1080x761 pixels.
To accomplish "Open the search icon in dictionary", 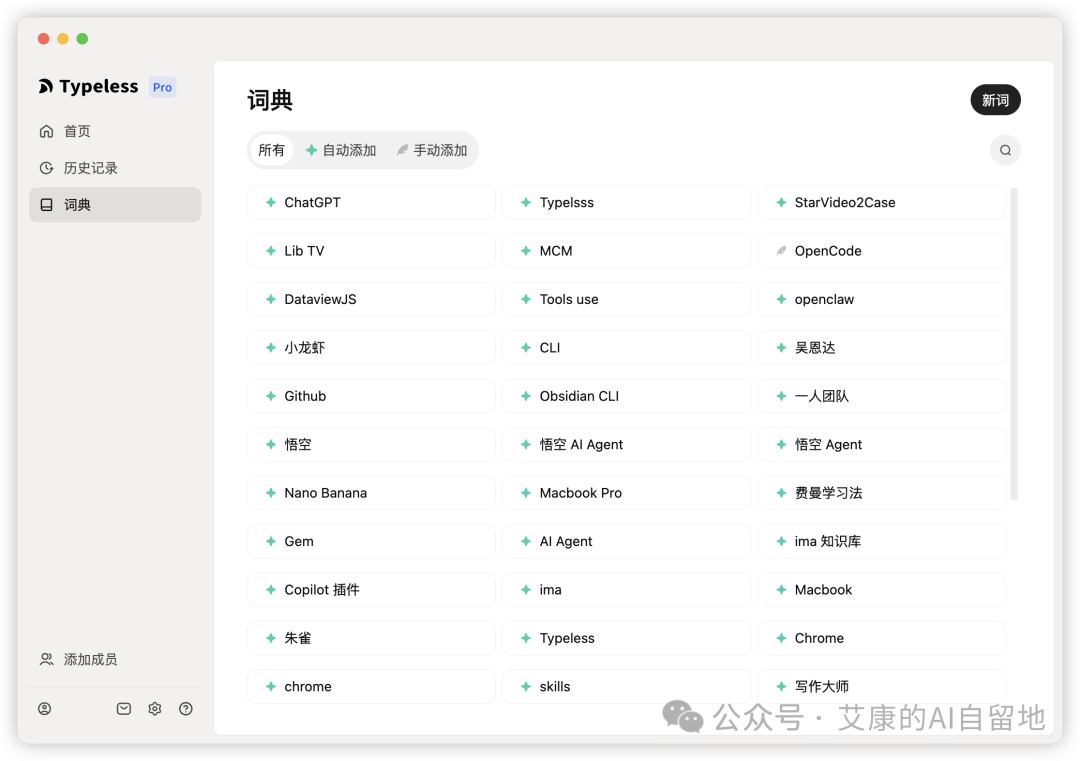I will coord(1005,150).
